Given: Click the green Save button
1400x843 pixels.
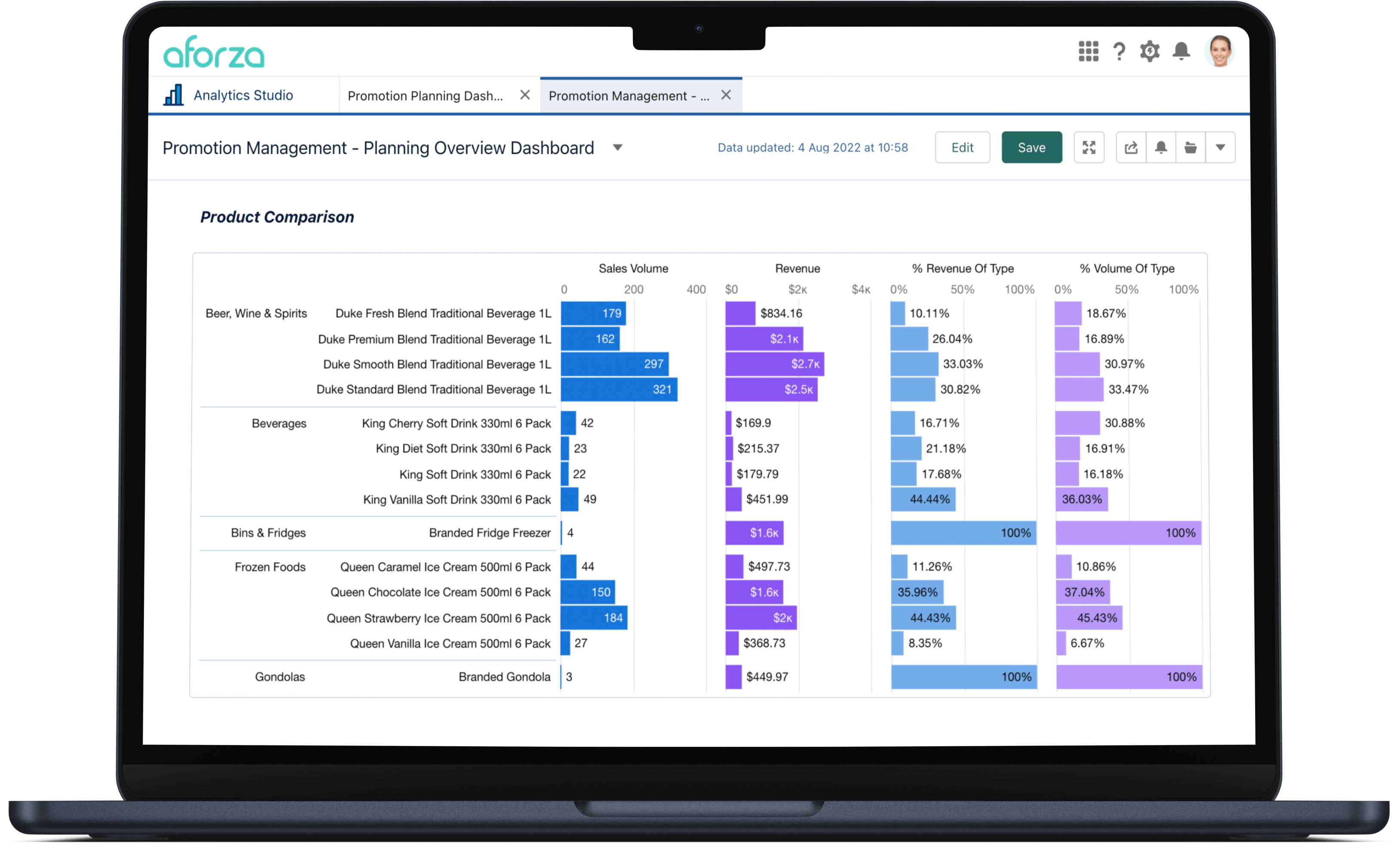Looking at the screenshot, I should [x=1031, y=148].
